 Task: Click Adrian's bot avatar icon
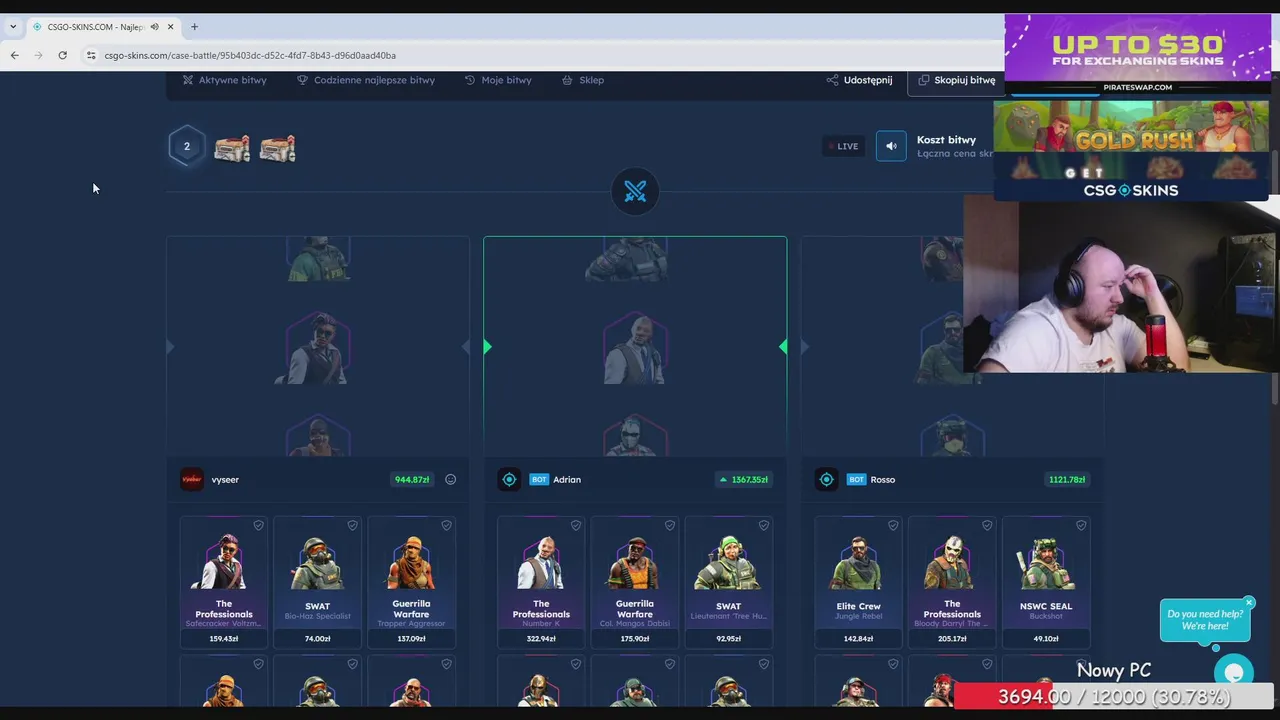point(509,480)
